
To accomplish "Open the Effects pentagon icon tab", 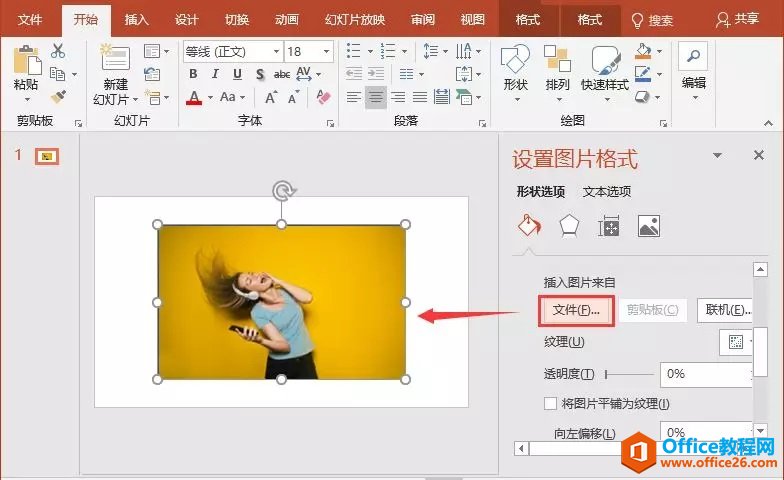I will click(568, 226).
